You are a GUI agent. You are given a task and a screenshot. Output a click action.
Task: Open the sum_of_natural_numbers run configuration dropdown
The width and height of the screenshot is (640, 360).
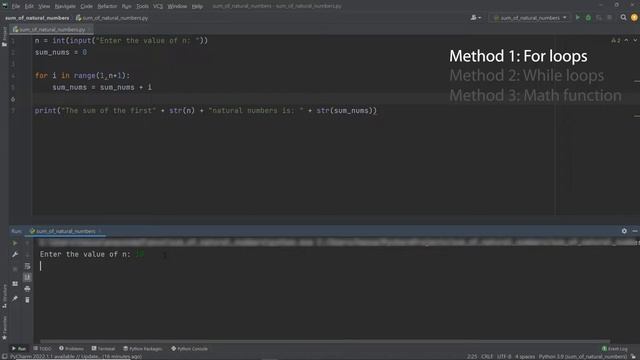click(530, 18)
